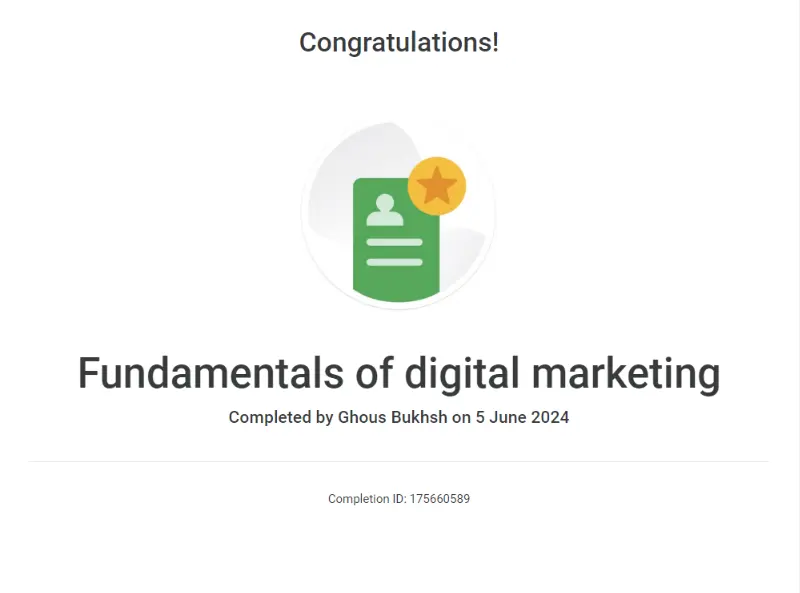Click the green certificate card icon
The width and height of the screenshot is (800, 593).
tap(396, 240)
